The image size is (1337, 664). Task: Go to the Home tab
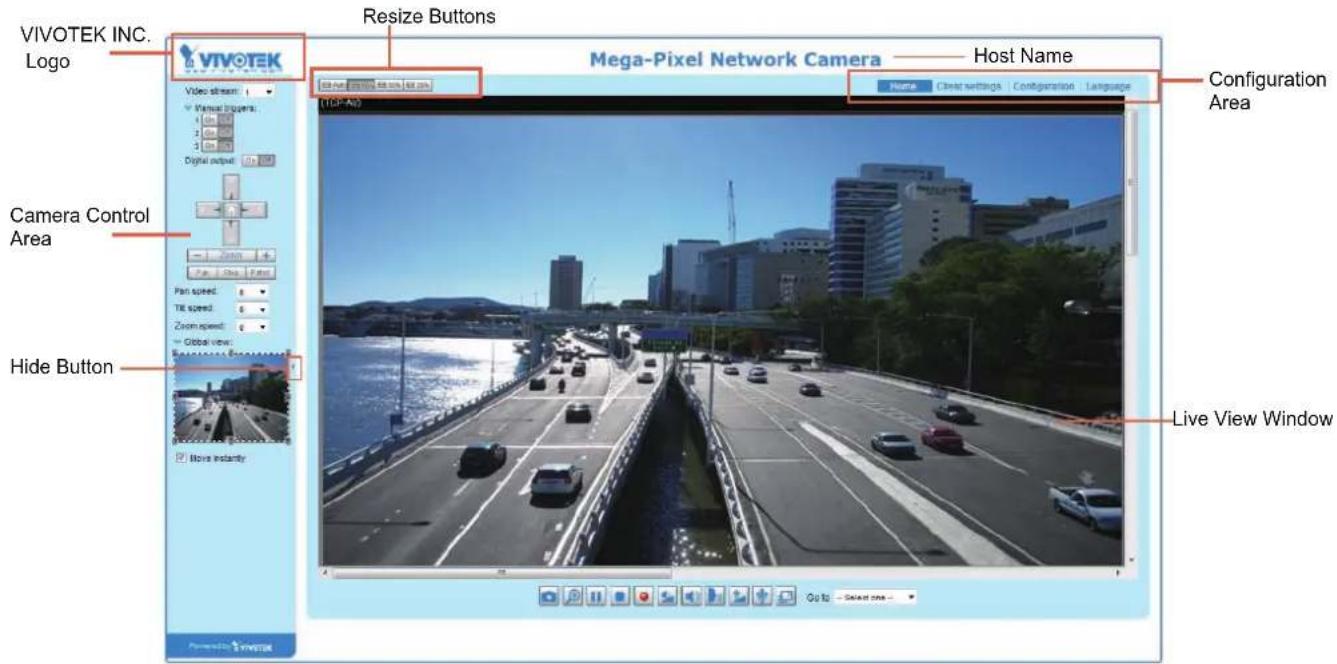pyautogui.click(x=903, y=86)
